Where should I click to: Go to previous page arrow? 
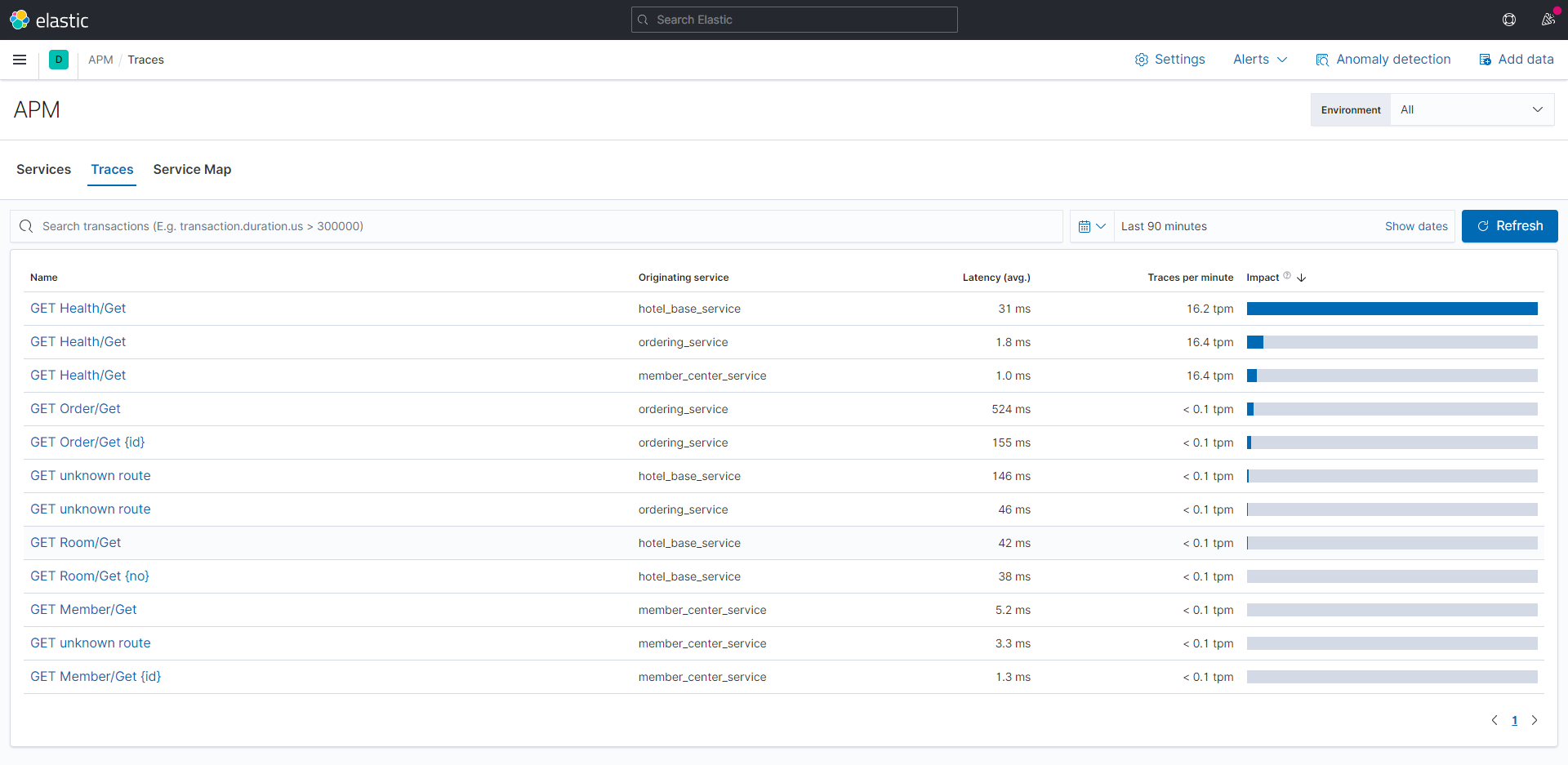1494,720
